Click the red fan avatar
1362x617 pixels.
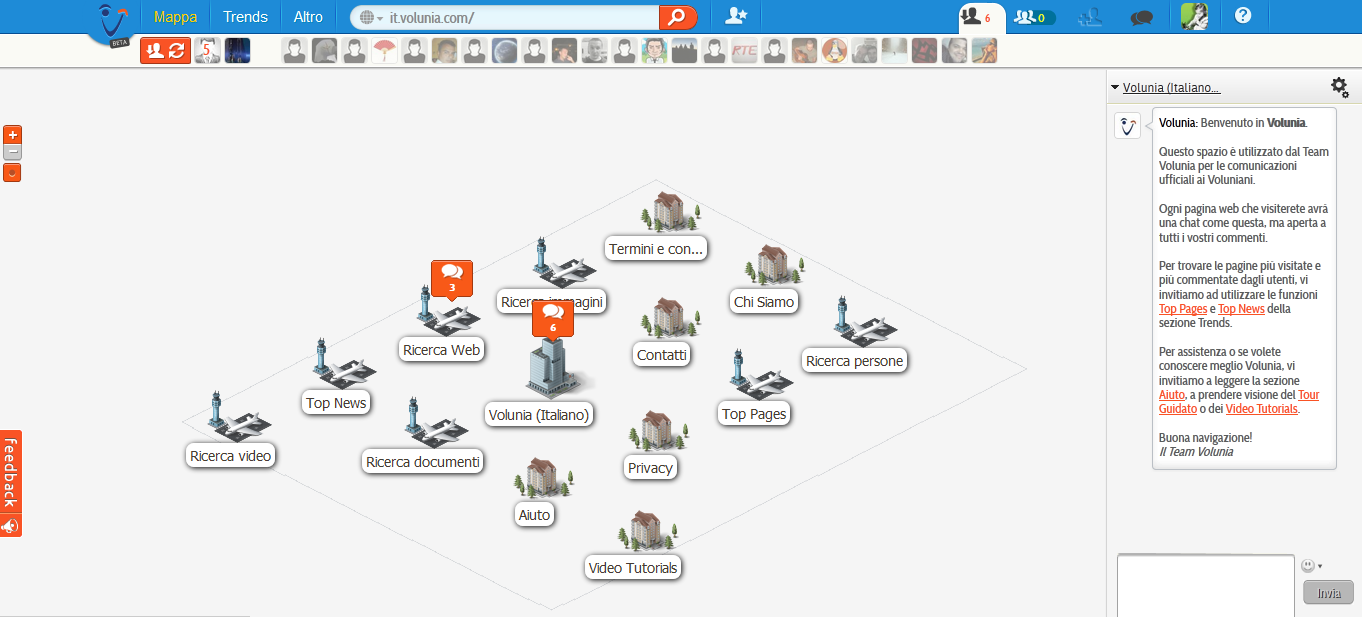[384, 51]
